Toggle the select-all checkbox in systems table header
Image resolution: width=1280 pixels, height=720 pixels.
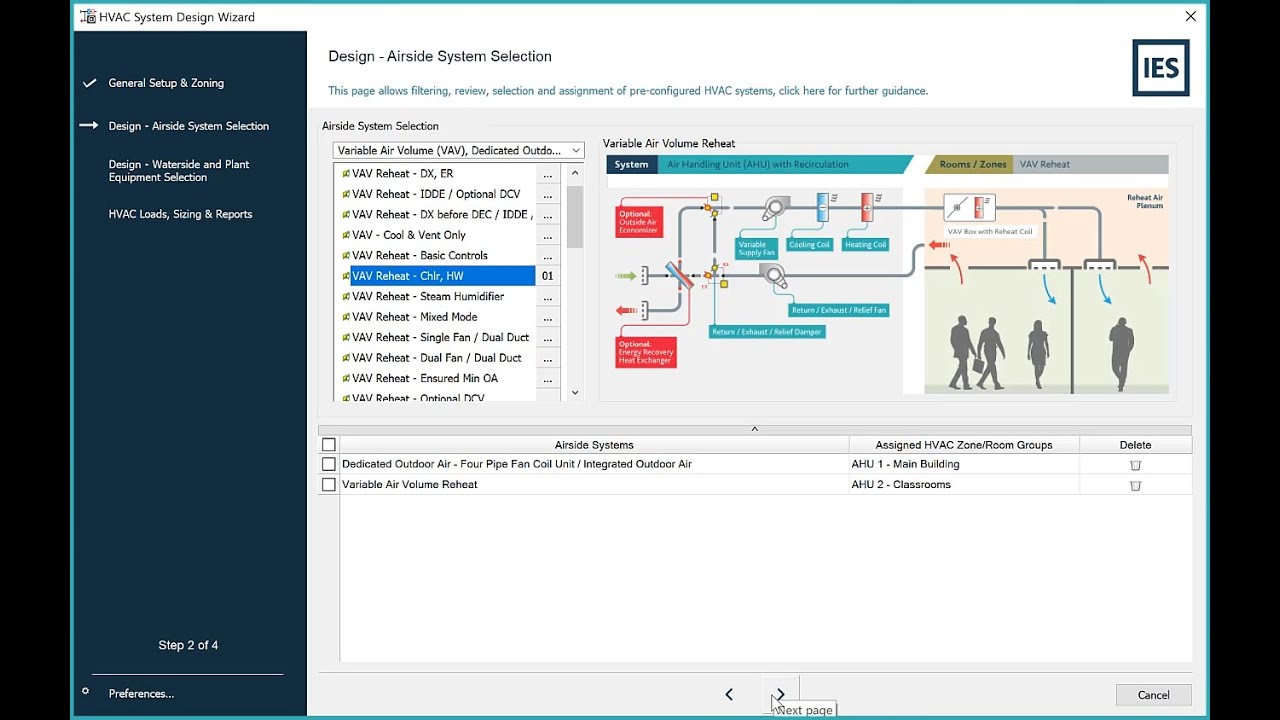(x=329, y=445)
